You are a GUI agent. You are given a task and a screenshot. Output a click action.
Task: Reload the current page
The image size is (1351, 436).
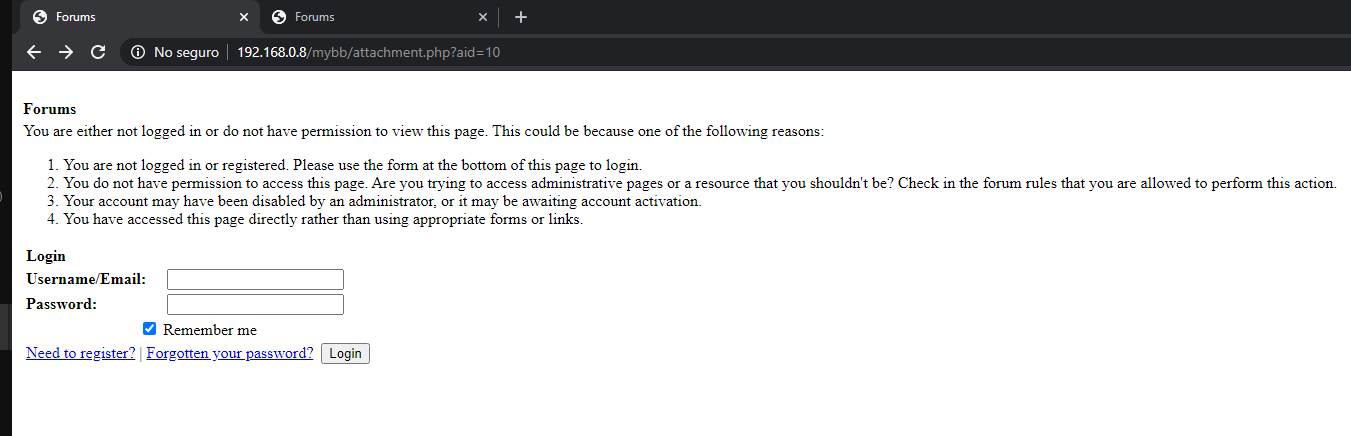point(98,52)
